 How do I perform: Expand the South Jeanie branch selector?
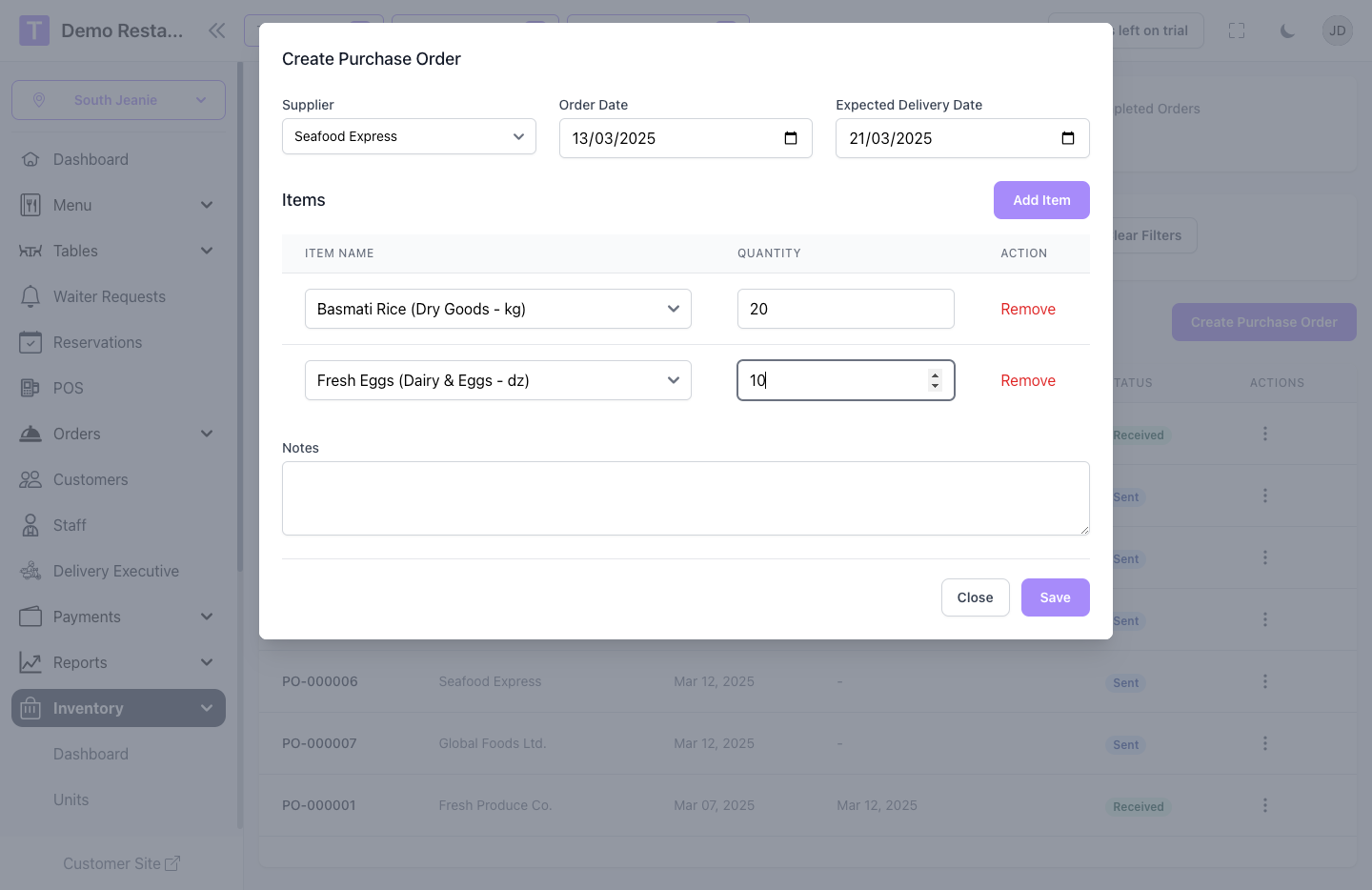(118, 100)
